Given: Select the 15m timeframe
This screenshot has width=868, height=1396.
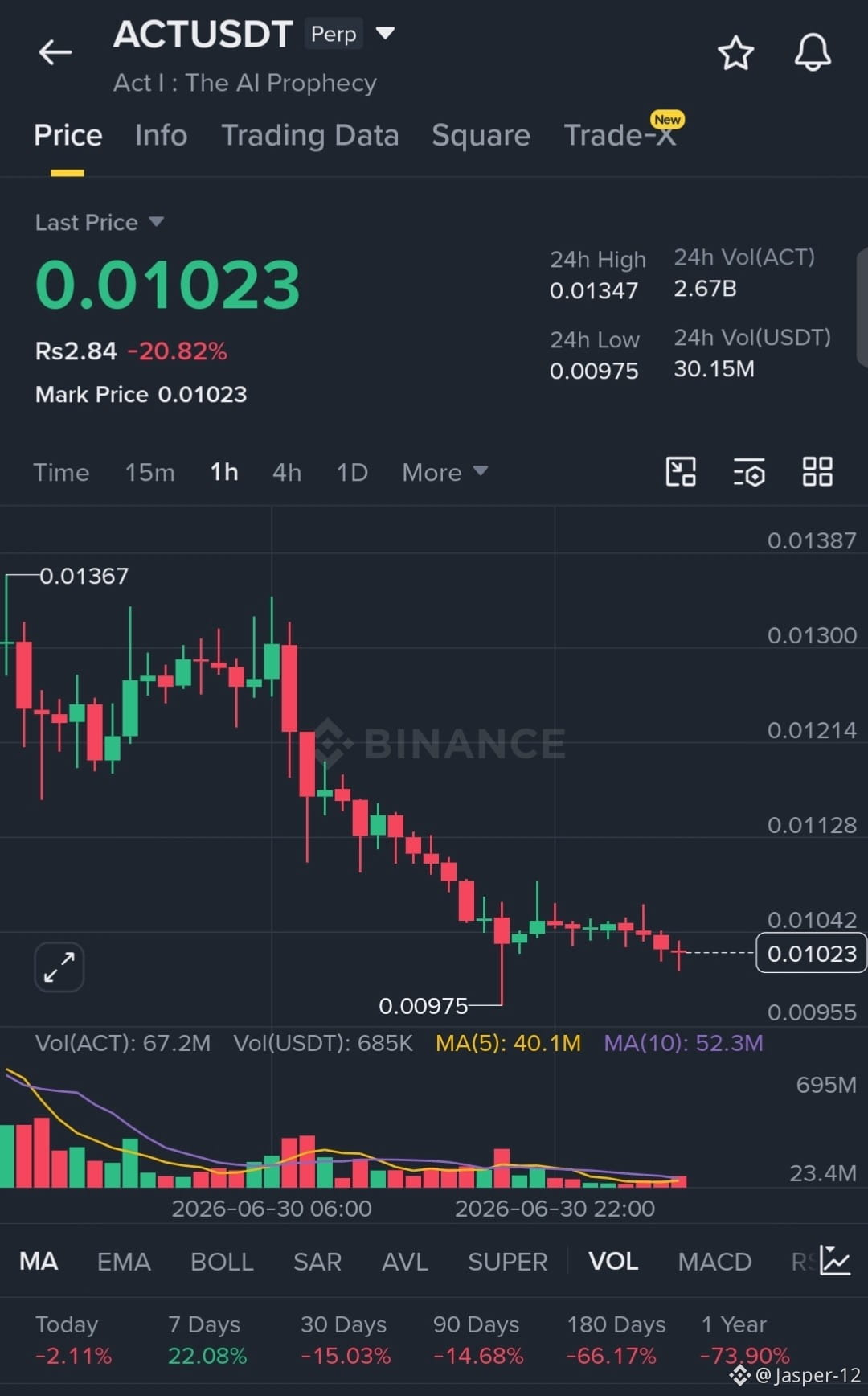Looking at the screenshot, I should coord(149,472).
